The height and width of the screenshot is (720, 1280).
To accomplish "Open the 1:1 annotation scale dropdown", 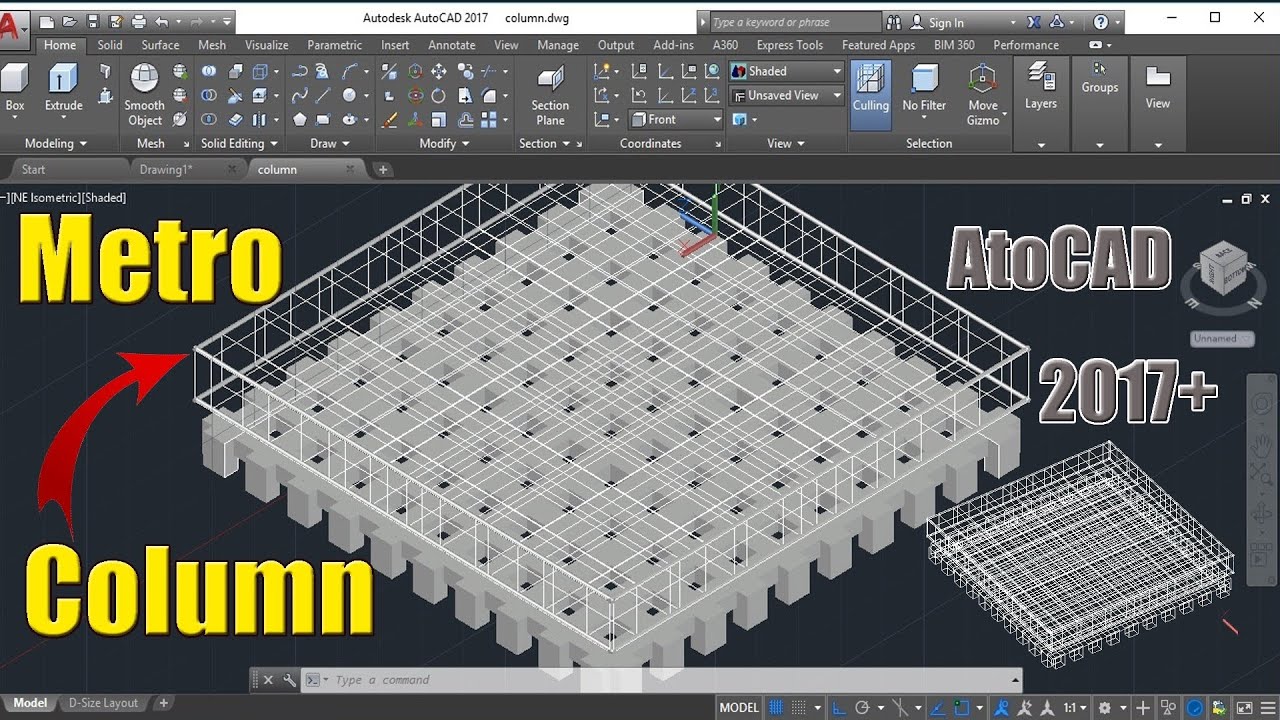I will click(x=1074, y=707).
